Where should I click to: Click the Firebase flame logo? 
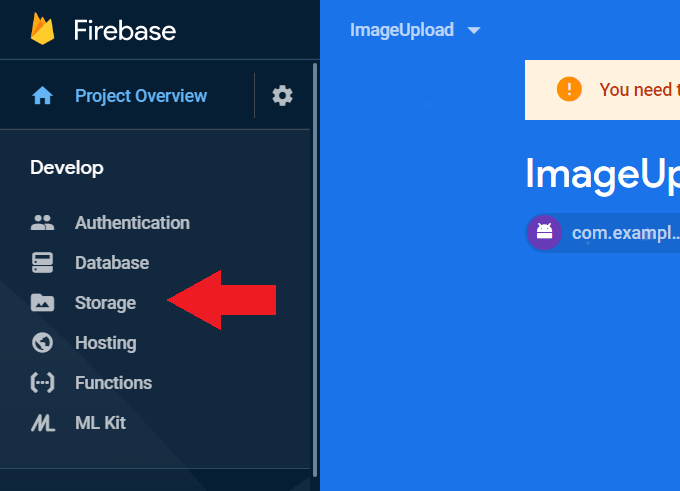42,29
